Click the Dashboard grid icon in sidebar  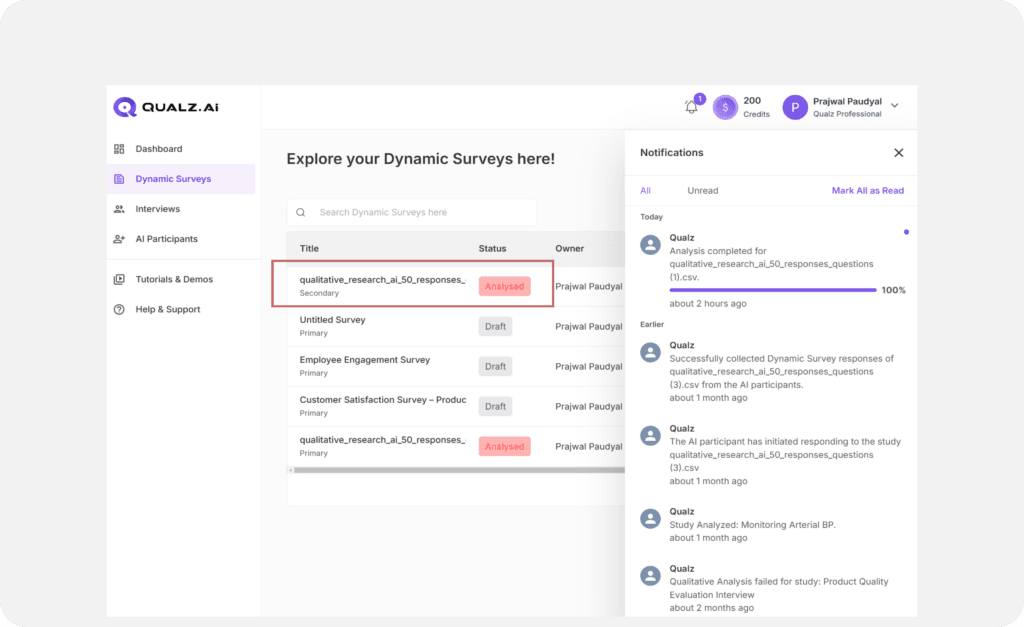pos(119,149)
